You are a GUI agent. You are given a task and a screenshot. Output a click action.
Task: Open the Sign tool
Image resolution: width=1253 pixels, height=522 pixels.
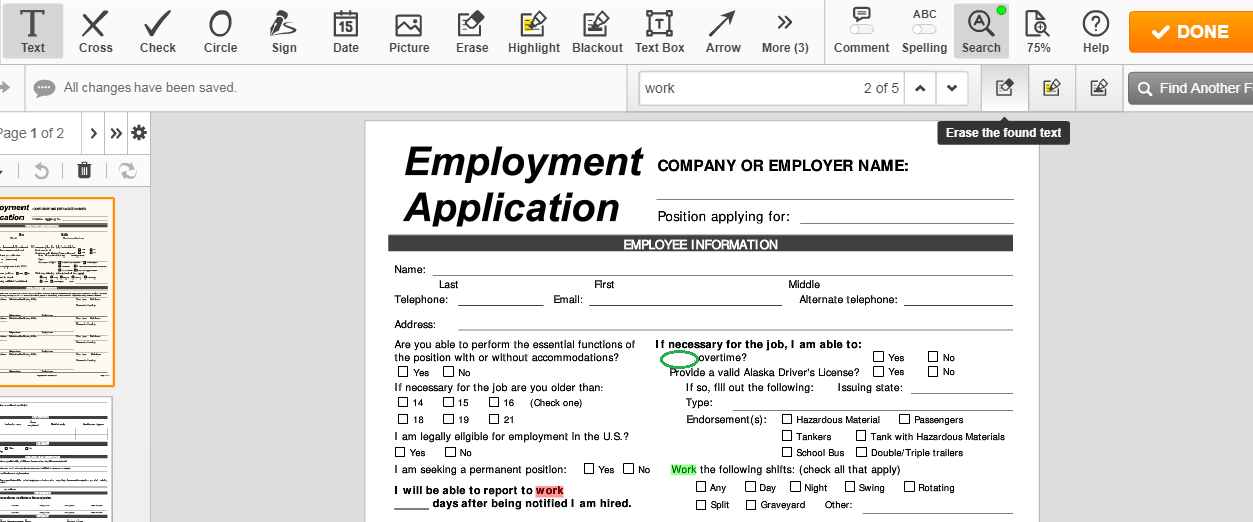(284, 31)
